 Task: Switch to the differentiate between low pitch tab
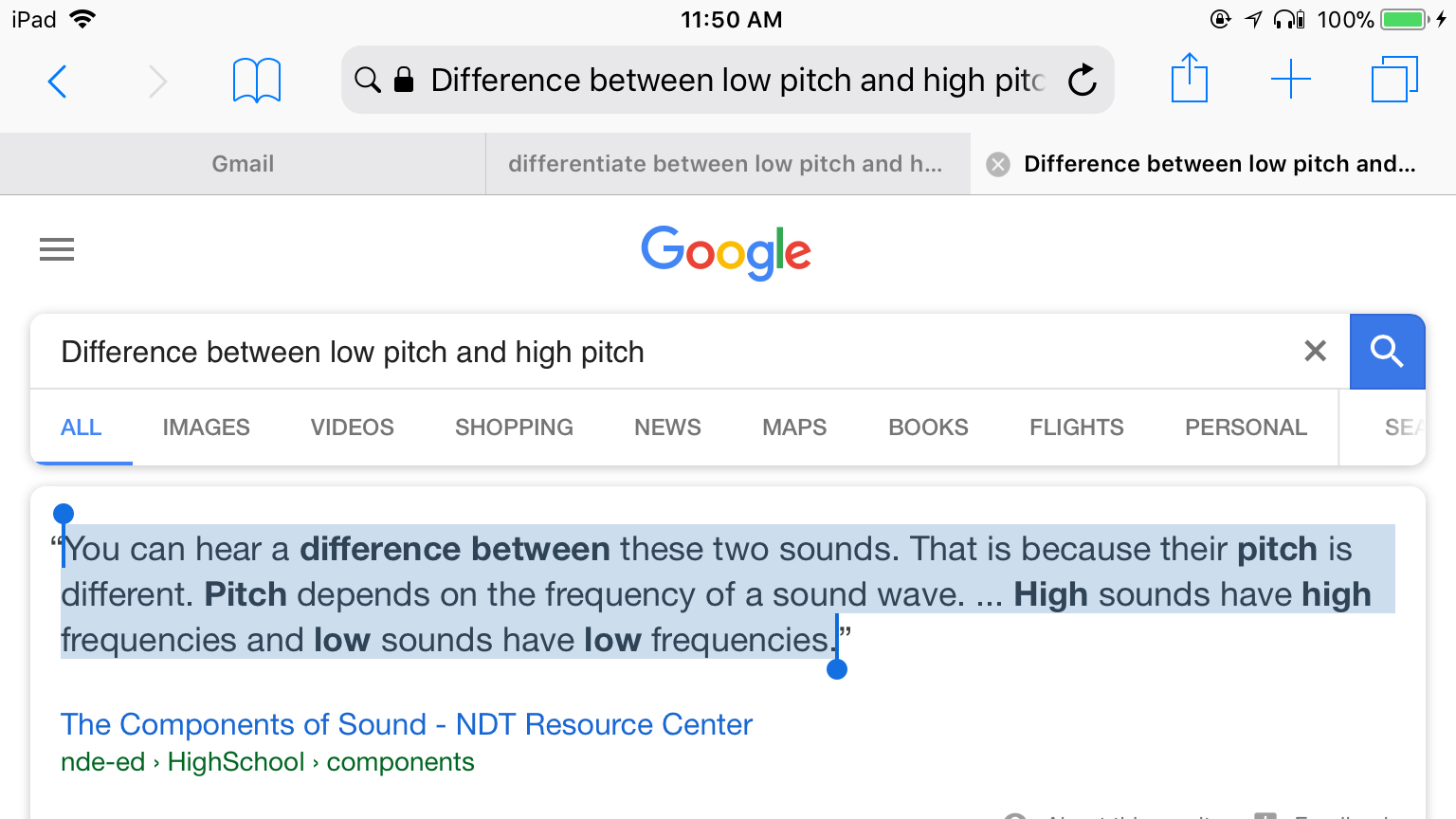[725, 164]
